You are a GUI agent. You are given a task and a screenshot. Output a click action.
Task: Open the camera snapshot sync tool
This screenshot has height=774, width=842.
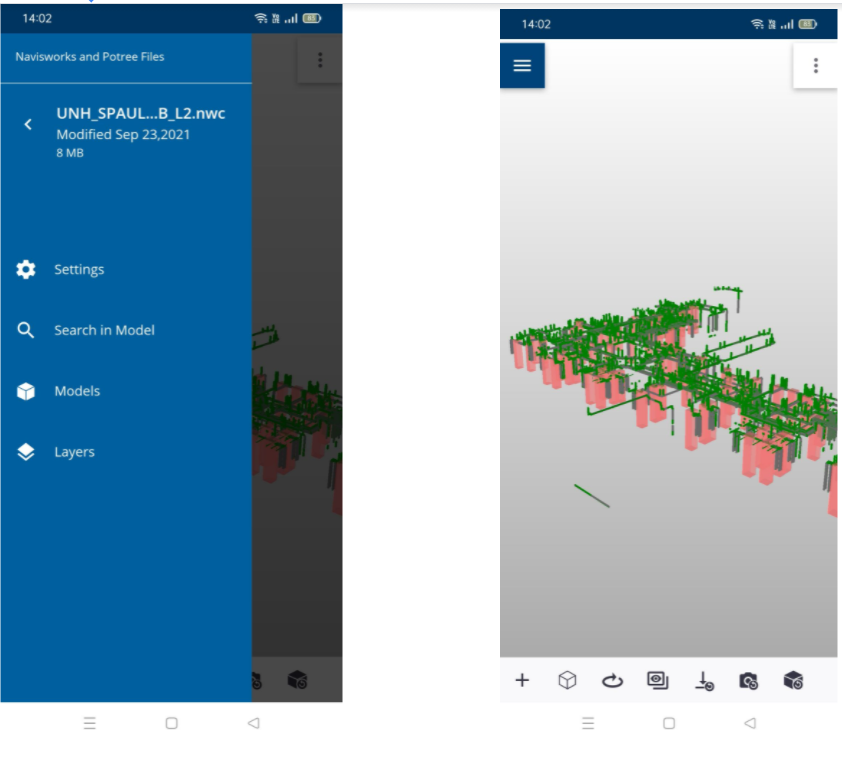click(x=748, y=680)
